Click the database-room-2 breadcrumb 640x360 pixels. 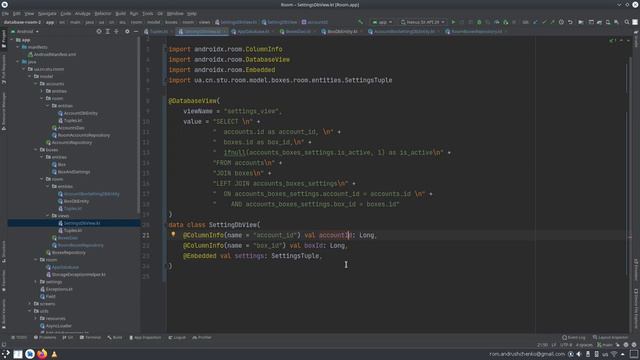(22, 22)
